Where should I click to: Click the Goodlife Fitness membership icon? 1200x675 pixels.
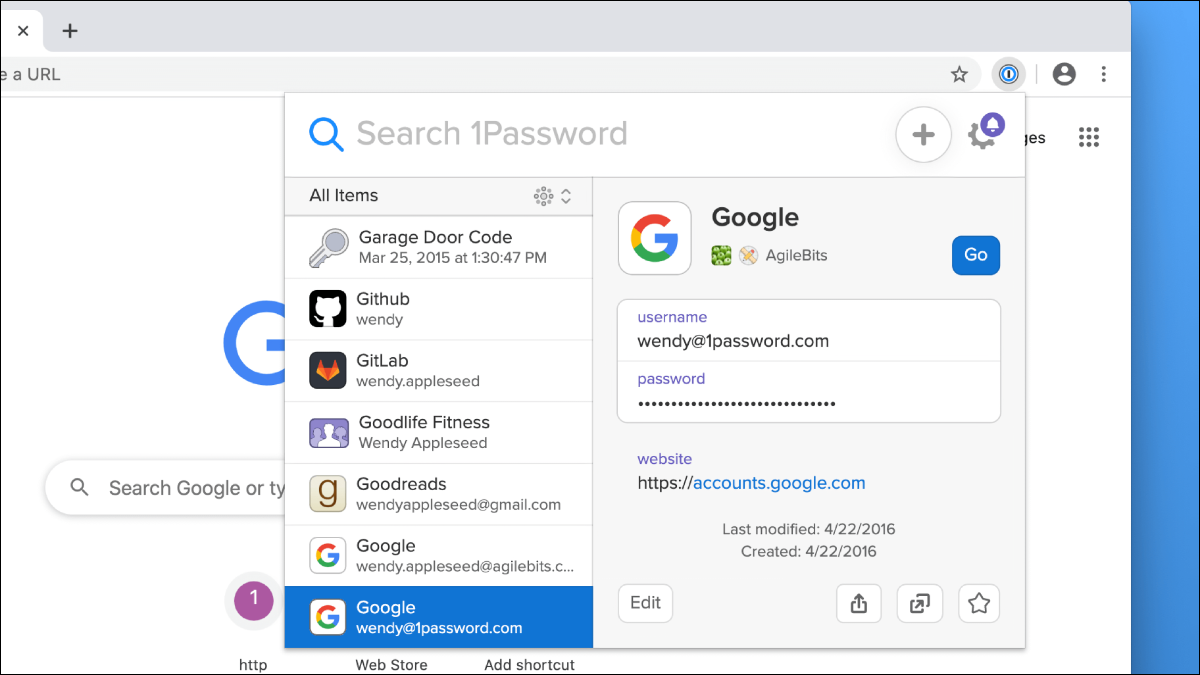click(328, 433)
